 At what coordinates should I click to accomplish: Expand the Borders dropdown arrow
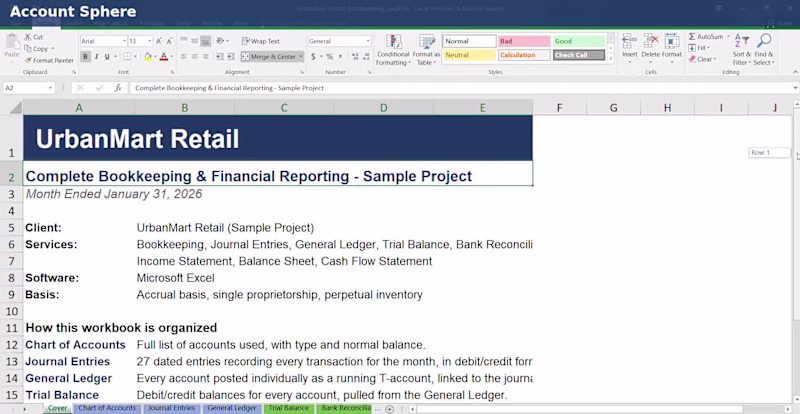click(136, 57)
